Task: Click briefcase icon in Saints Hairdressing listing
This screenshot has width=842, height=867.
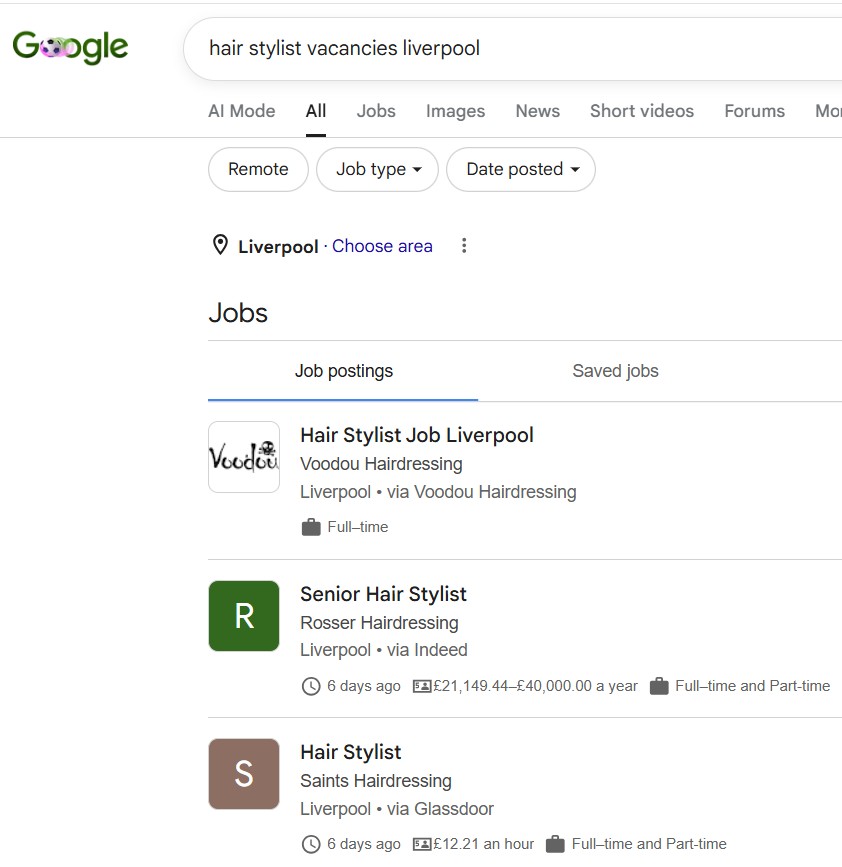Action: point(555,844)
